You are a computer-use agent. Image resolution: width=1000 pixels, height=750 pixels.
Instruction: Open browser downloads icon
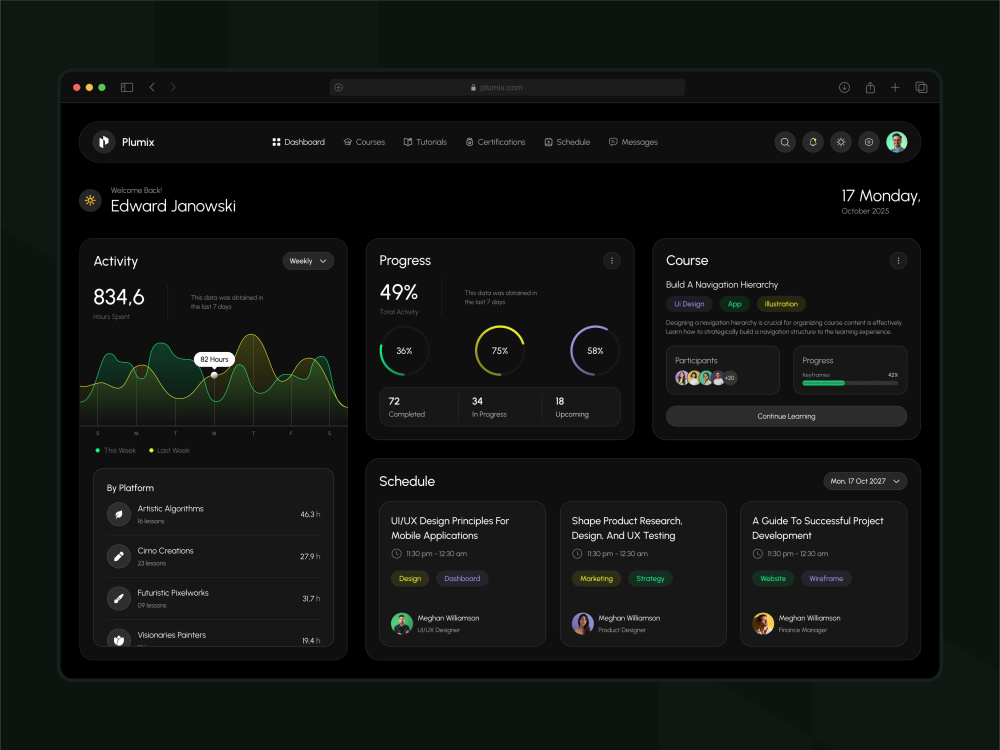point(844,87)
